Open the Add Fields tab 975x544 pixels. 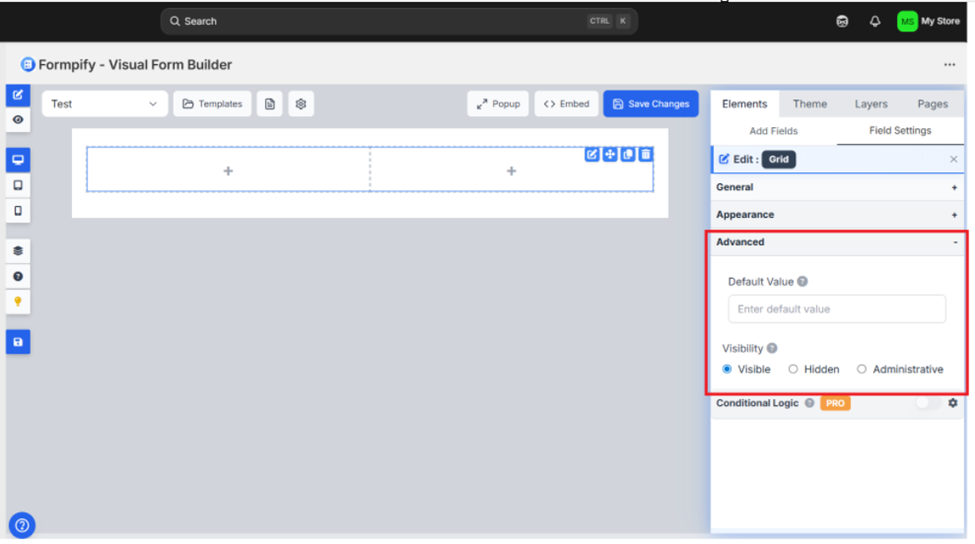pyautogui.click(x=773, y=131)
